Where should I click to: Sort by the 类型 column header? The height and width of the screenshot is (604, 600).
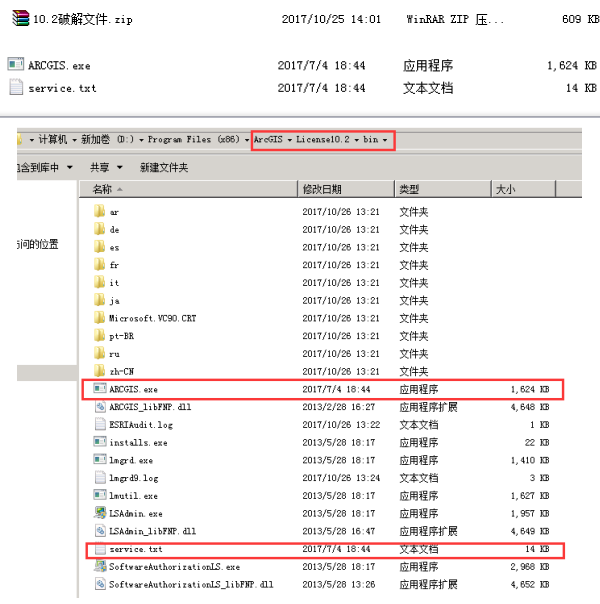tap(443, 189)
